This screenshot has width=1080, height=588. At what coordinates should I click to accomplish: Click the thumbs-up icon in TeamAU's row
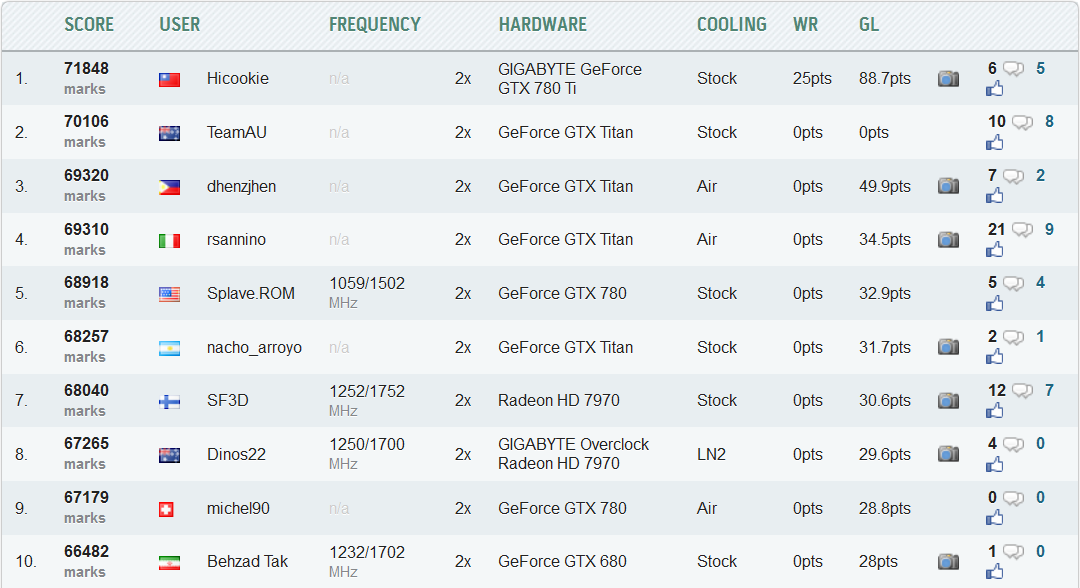coord(995,143)
